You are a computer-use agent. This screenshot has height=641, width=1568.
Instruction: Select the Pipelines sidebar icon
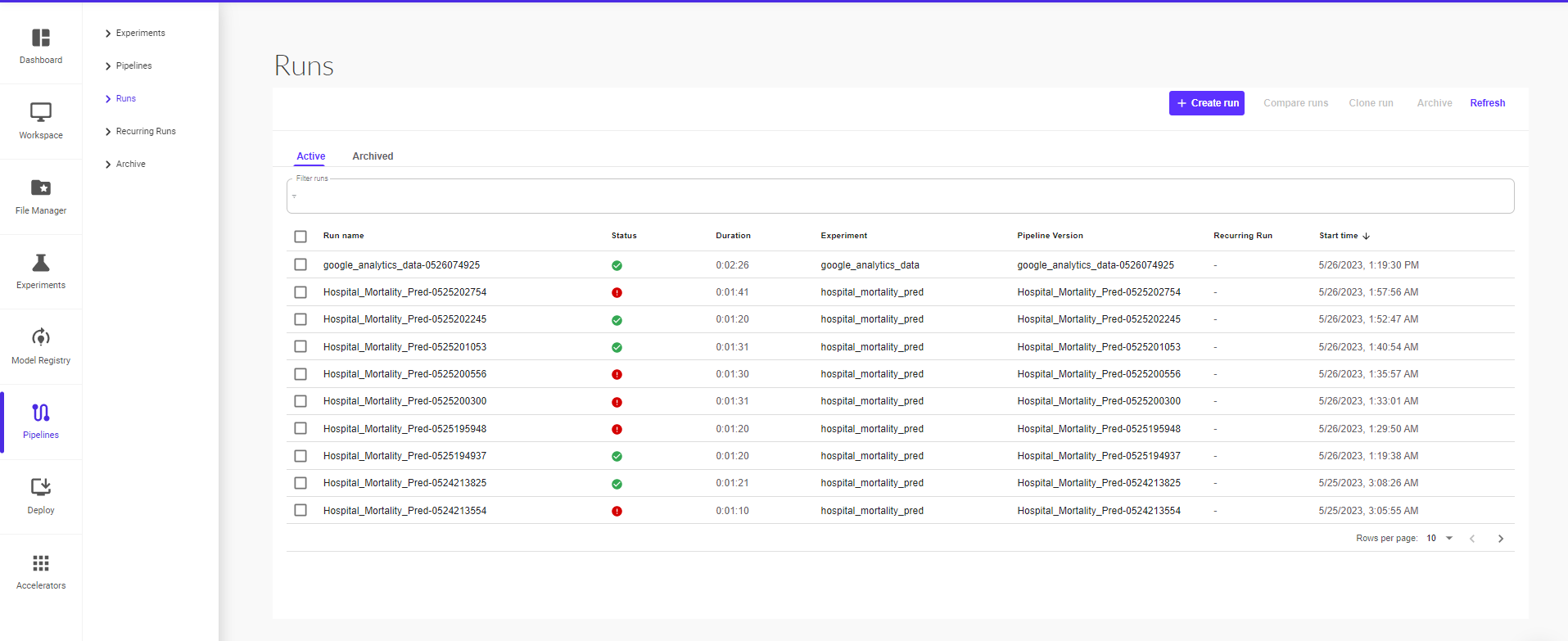click(41, 413)
